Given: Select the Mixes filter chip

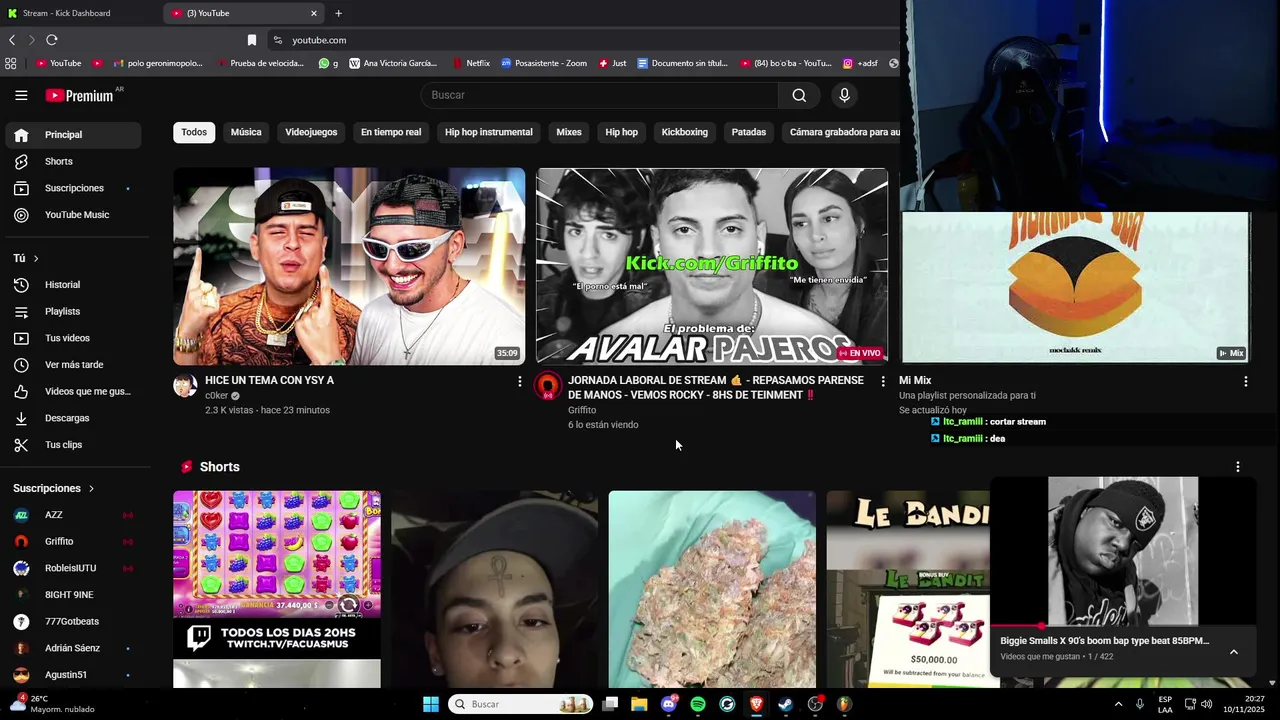Looking at the screenshot, I should (x=569, y=132).
